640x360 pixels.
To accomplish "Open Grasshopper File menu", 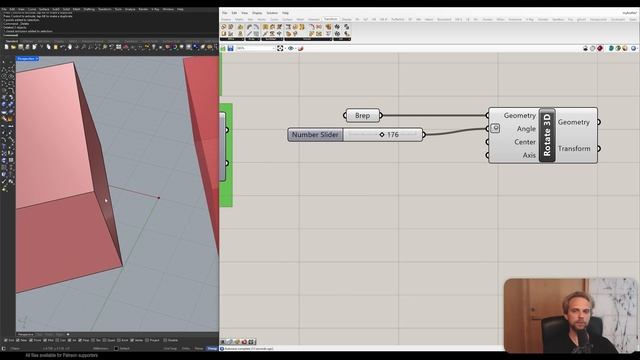I will coord(224,13).
